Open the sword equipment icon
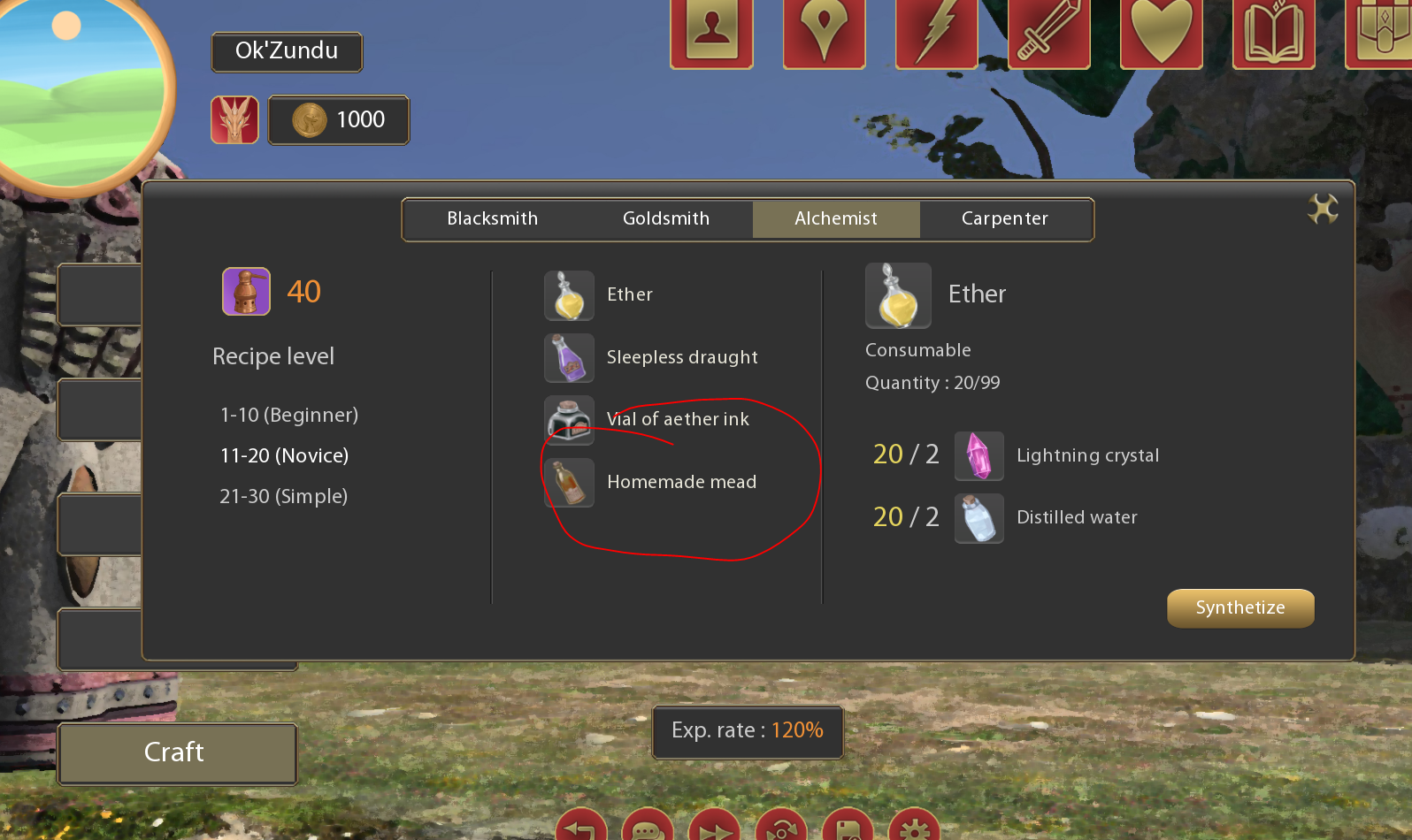Image resolution: width=1412 pixels, height=840 pixels. 1048,32
